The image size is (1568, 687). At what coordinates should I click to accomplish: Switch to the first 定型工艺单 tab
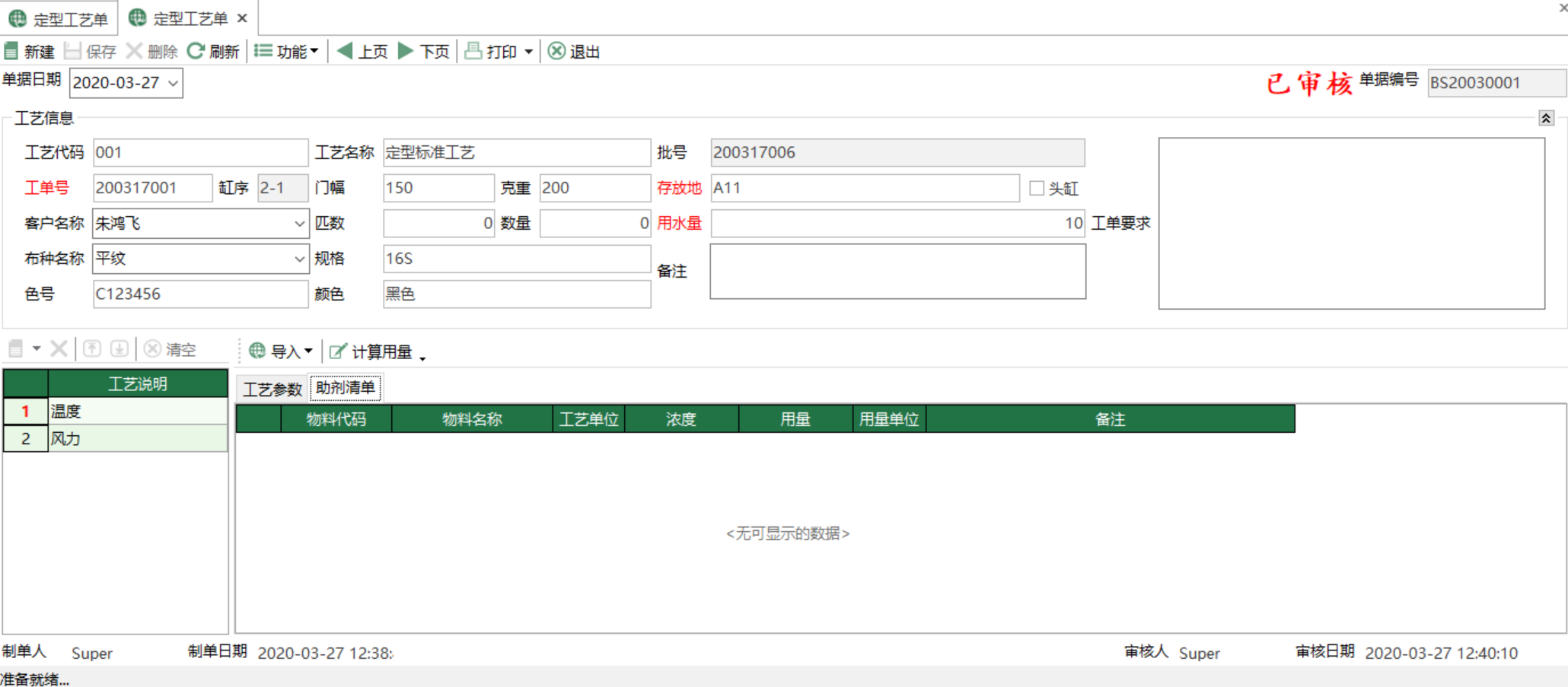point(59,18)
